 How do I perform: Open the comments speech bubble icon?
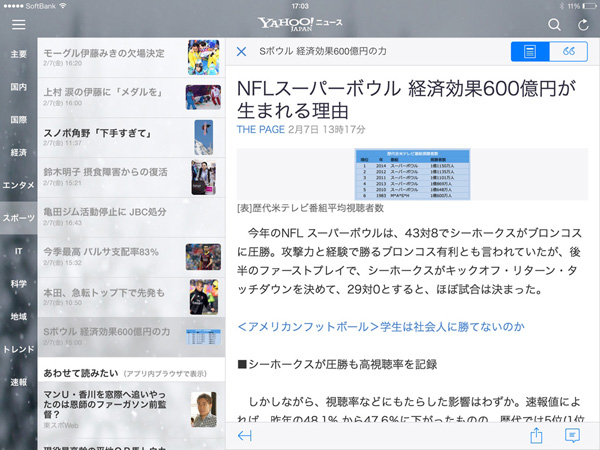pos(572,436)
